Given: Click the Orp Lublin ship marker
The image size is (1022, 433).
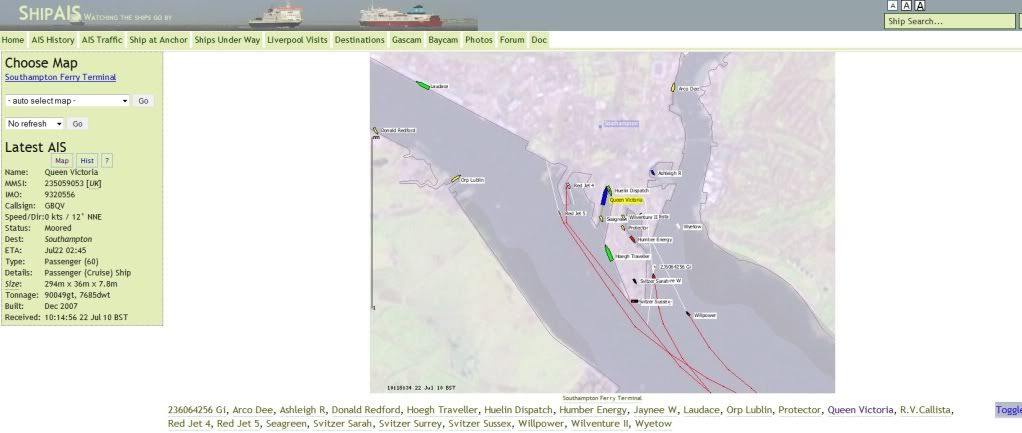Looking at the screenshot, I should click(456, 179).
